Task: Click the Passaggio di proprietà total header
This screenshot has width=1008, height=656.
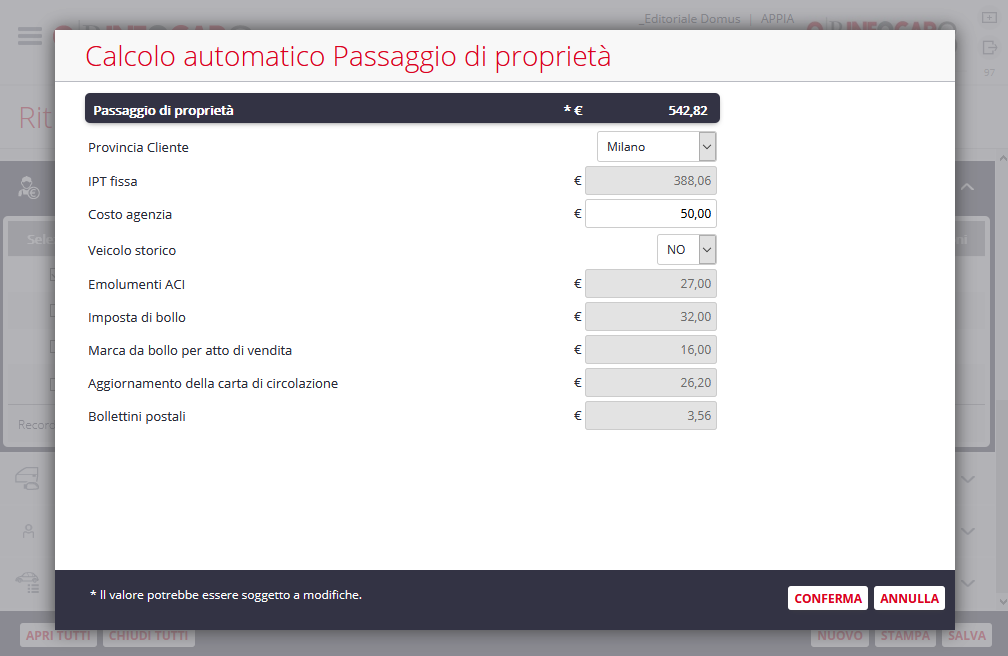Action: [x=402, y=109]
